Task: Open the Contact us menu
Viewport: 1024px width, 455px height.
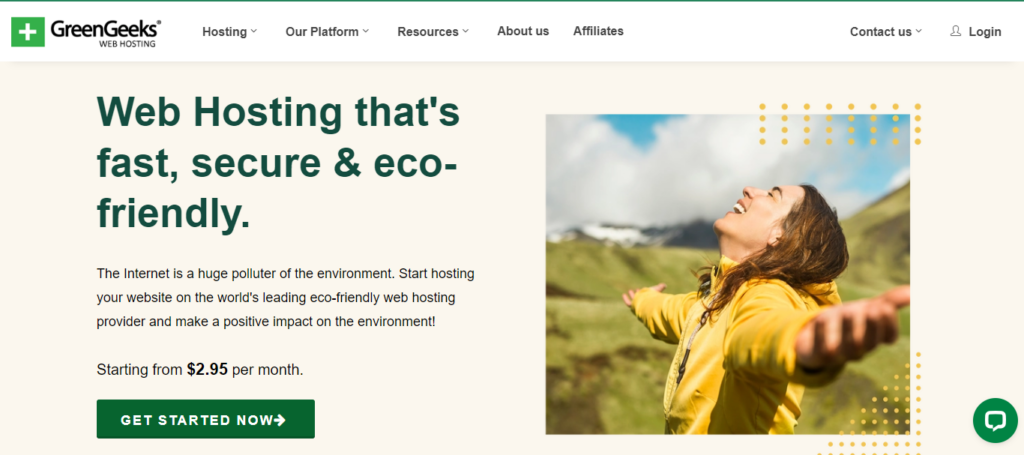Action: 880,31
